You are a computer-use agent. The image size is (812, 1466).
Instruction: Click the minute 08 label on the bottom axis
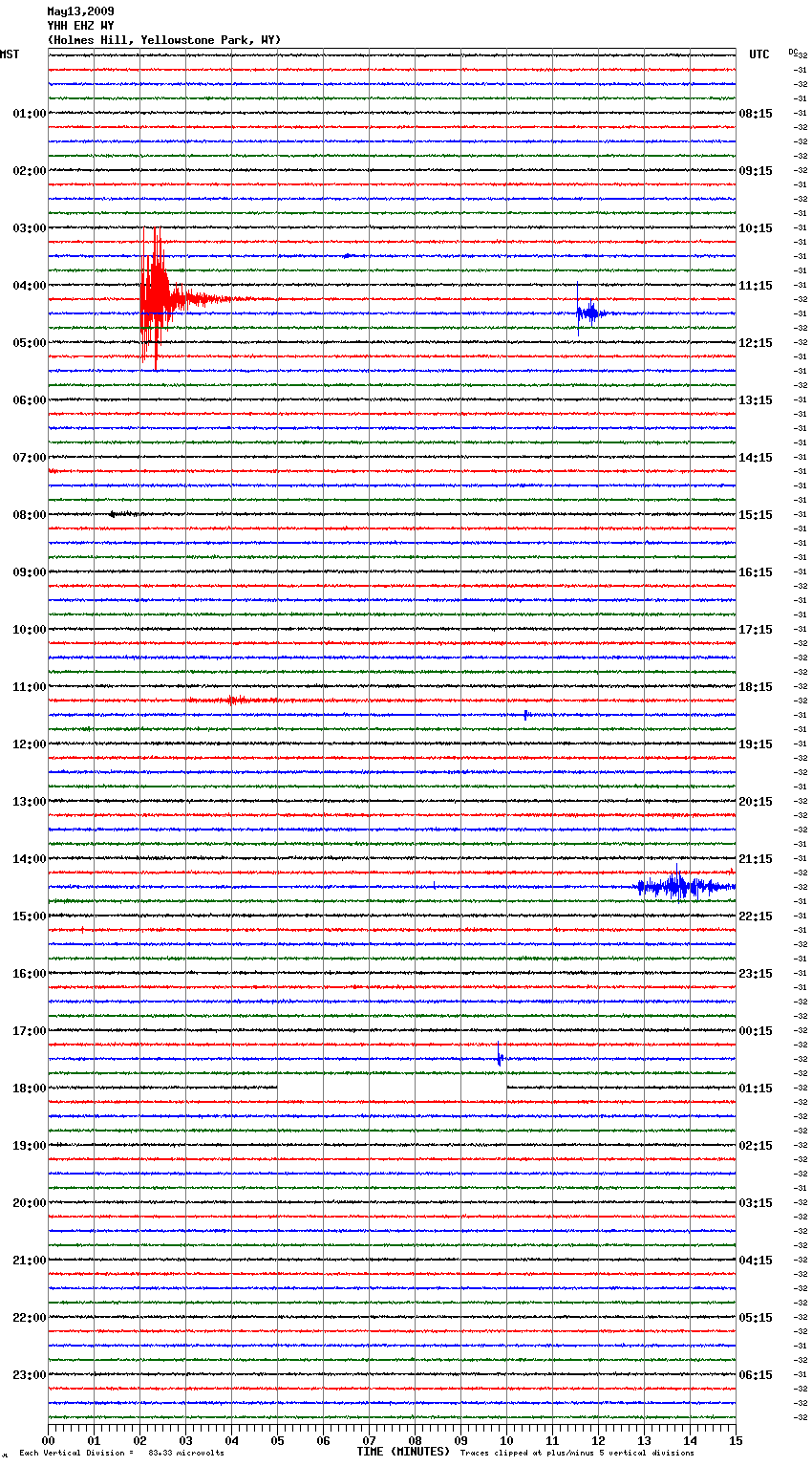[415, 1440]
